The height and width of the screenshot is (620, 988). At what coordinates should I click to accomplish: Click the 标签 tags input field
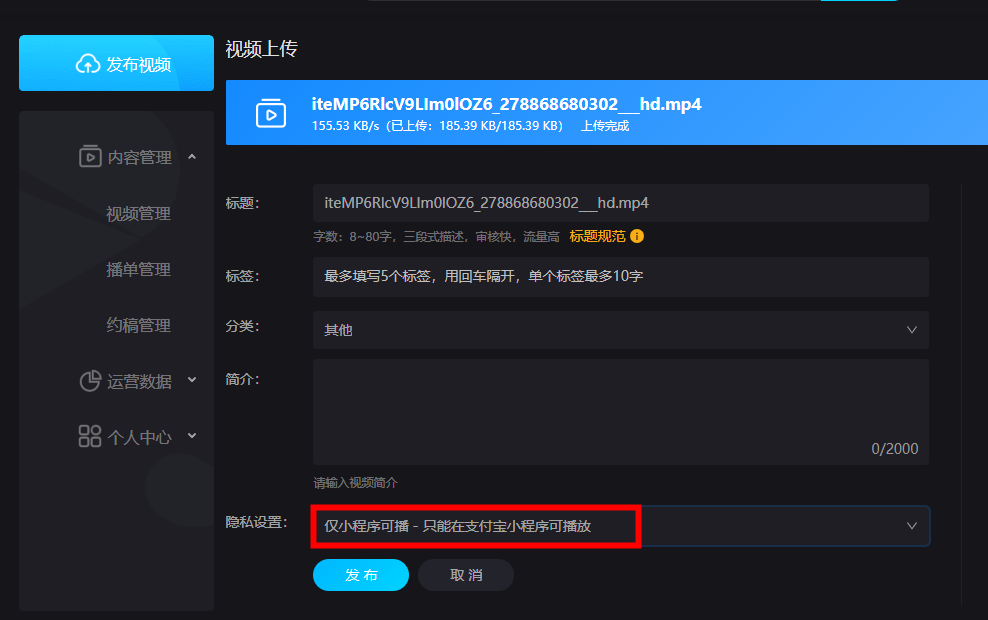coord(621,277)
